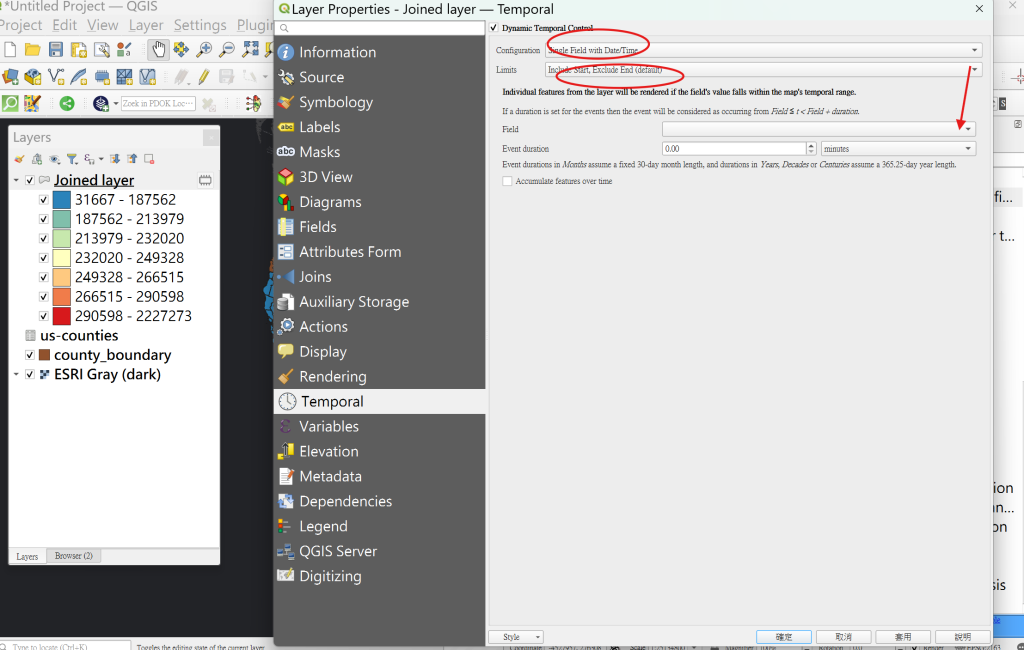Expand the ESRI Gray (dark) tree node
The width and height of the screenshot is (1024, 650).
pyautogui.click(x=16, y=374)
